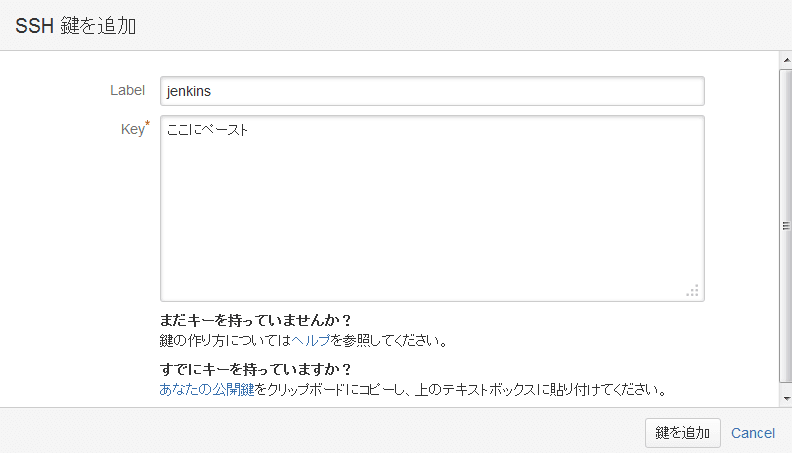Click the scrollbar down arrow

pyautogui.click(x=785, y=398)
